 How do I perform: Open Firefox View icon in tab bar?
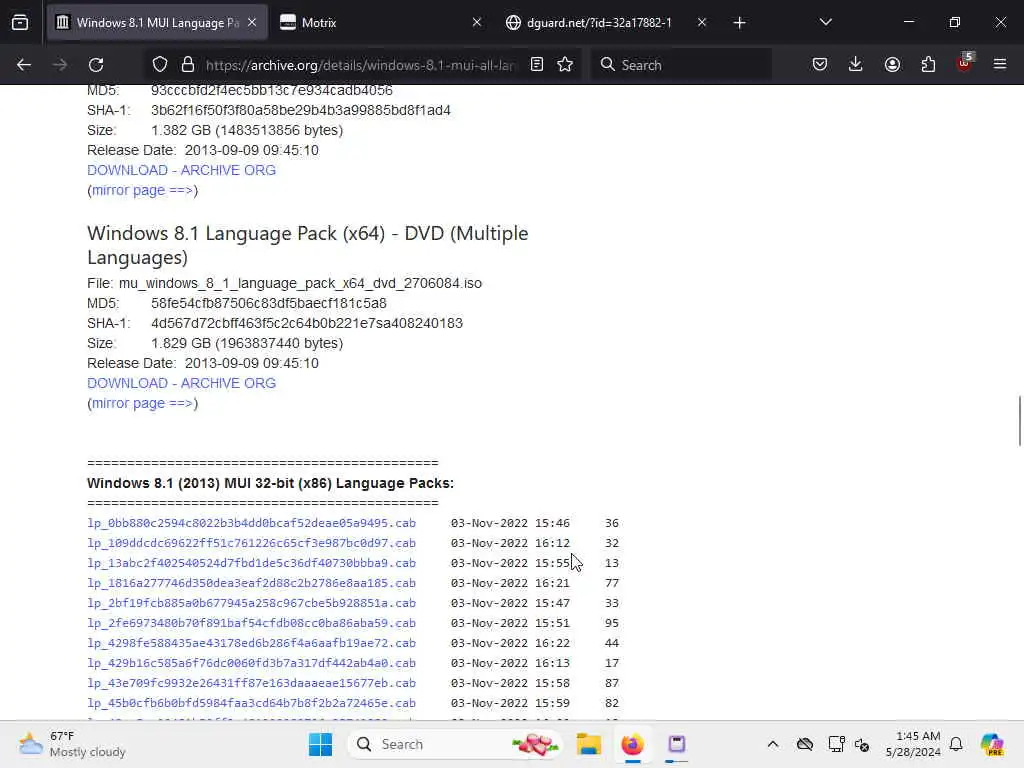point(20,23)
